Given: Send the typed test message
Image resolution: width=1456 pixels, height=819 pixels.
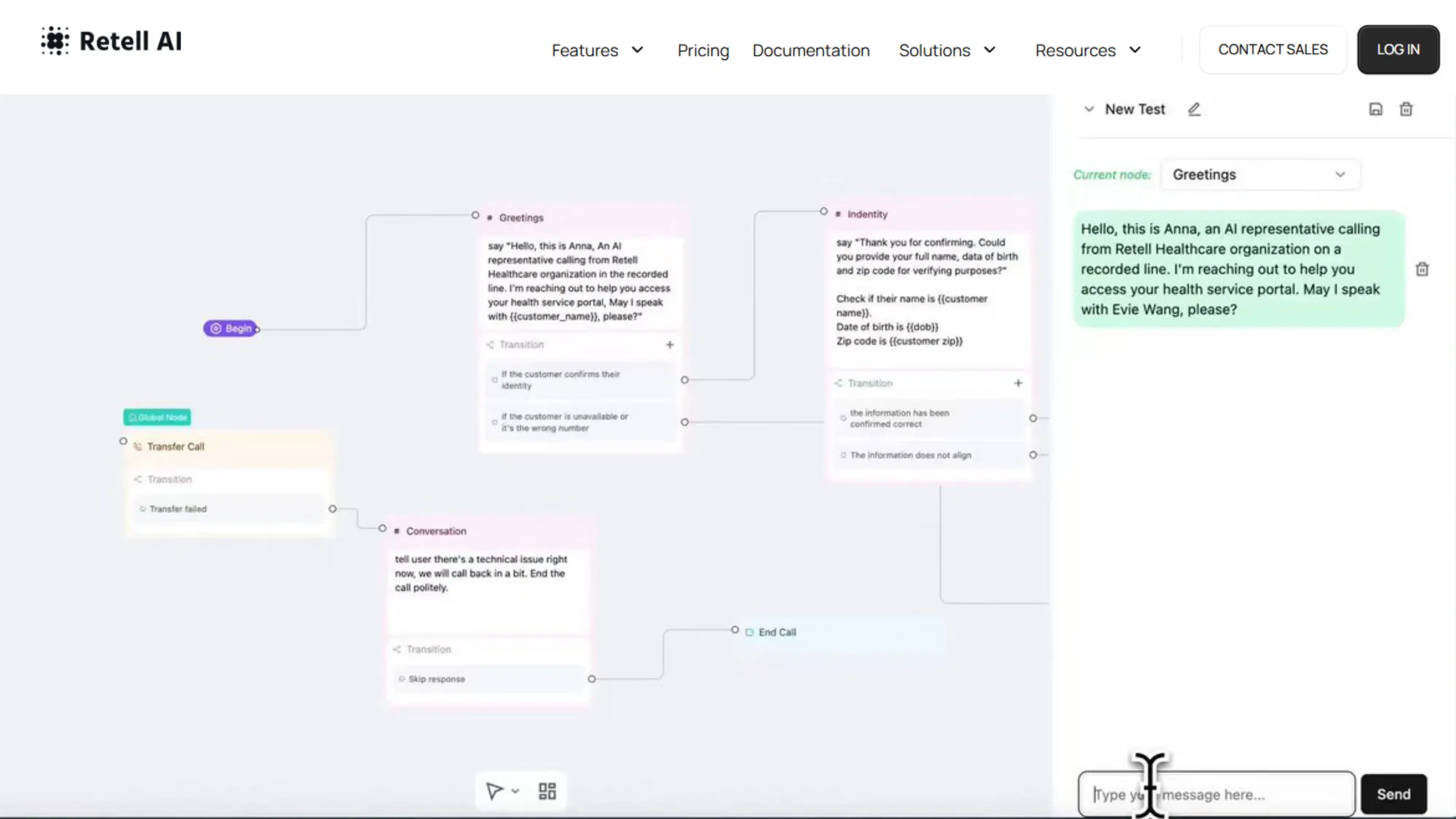Looking at the screenshot, I should (x=1393, y=794).
